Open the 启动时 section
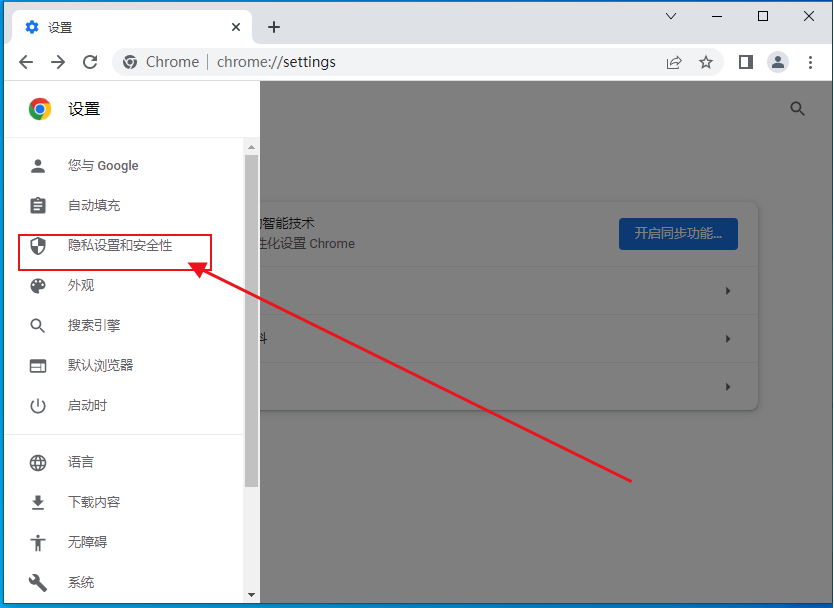Screen dimensions: 834x608 pos(123,406)
